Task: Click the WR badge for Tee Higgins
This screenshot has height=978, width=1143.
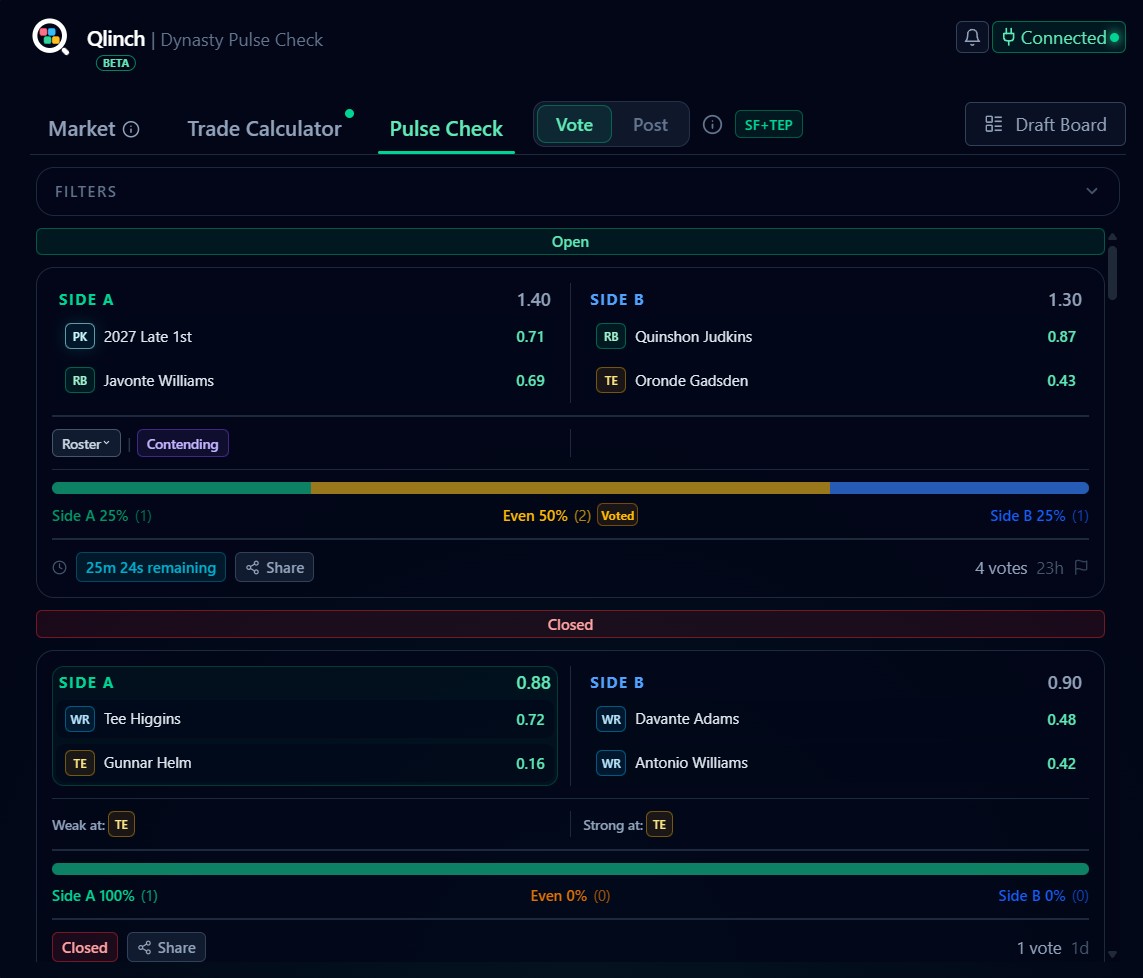Action: [x=79, y=719]
